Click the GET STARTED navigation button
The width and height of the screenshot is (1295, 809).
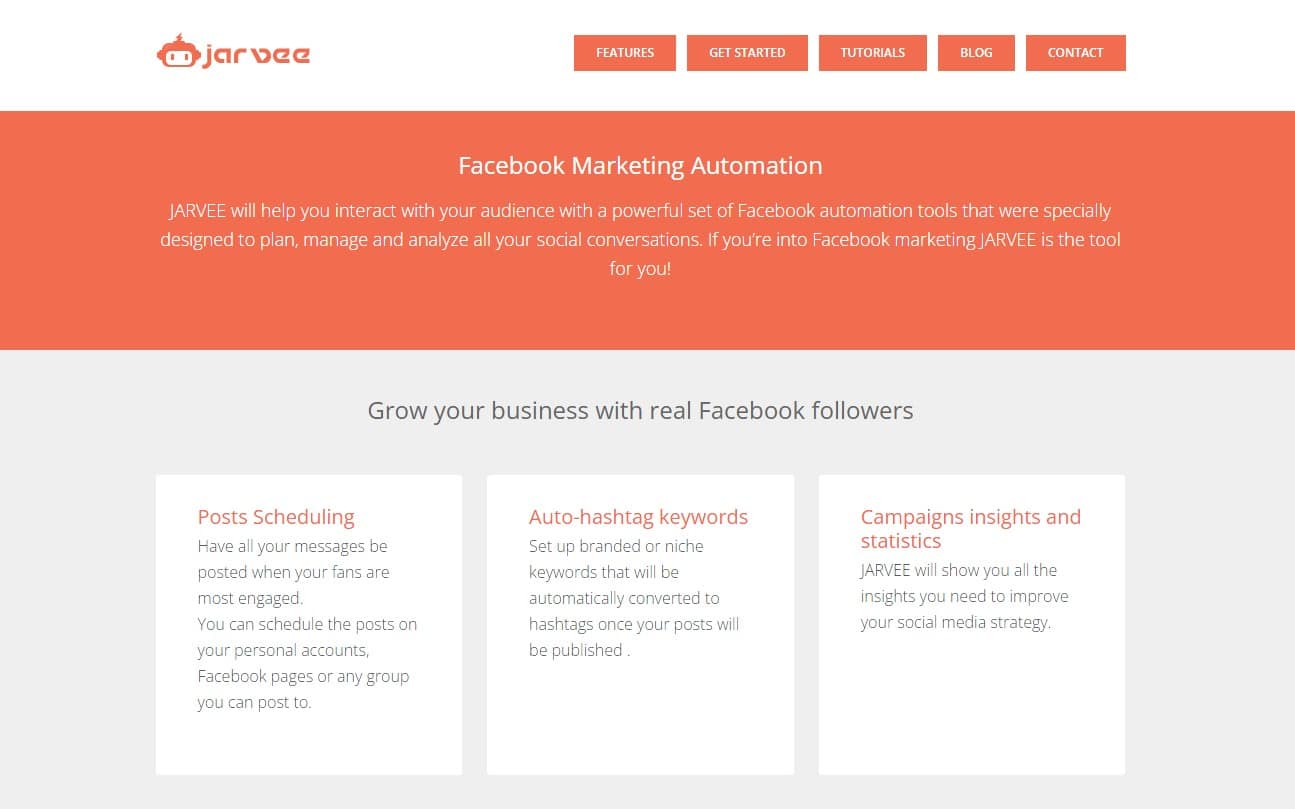click(x=747, y=52)
